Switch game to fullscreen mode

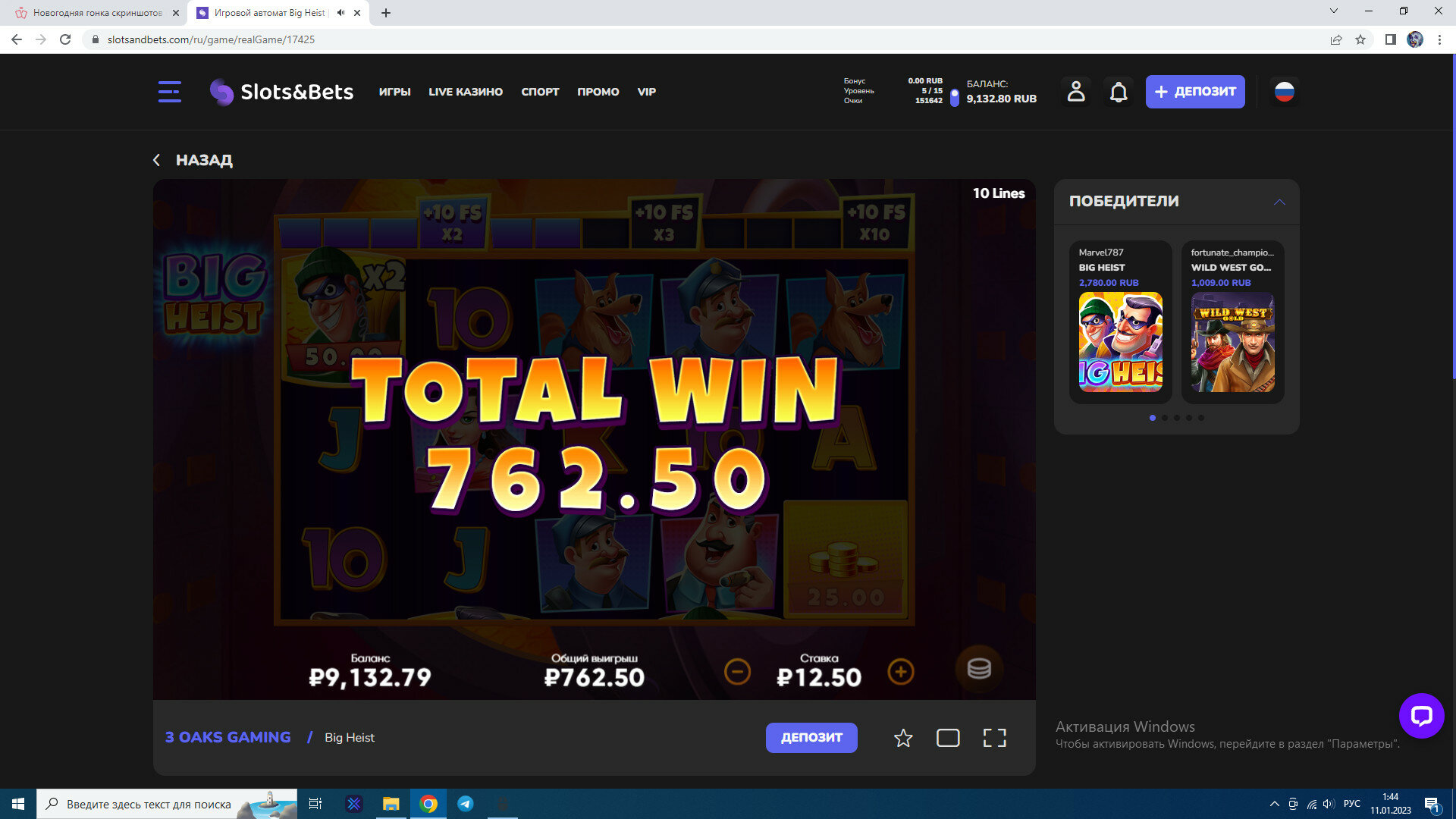[994, 738]
